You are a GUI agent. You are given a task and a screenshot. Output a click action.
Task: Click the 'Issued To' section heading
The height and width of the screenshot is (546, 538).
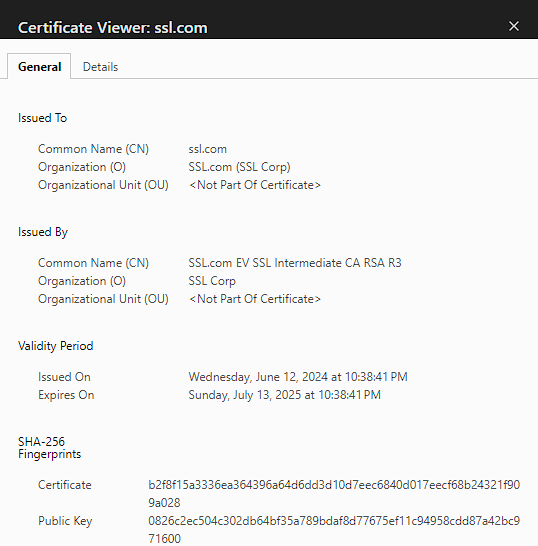[42, 118]
